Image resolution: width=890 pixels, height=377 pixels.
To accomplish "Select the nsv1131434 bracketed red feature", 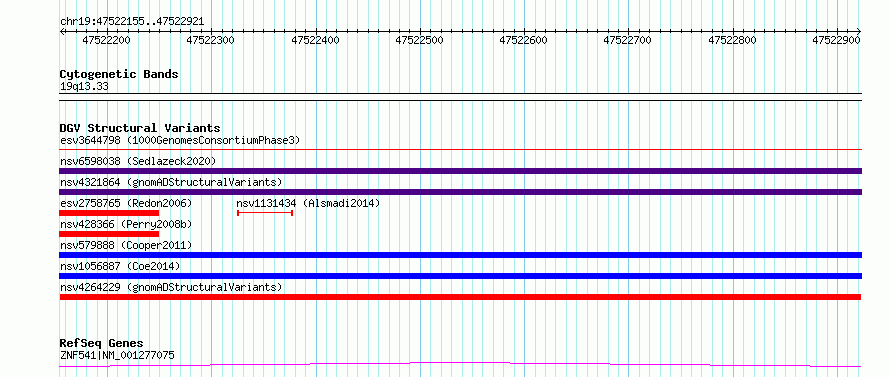I will click(265, 213).
